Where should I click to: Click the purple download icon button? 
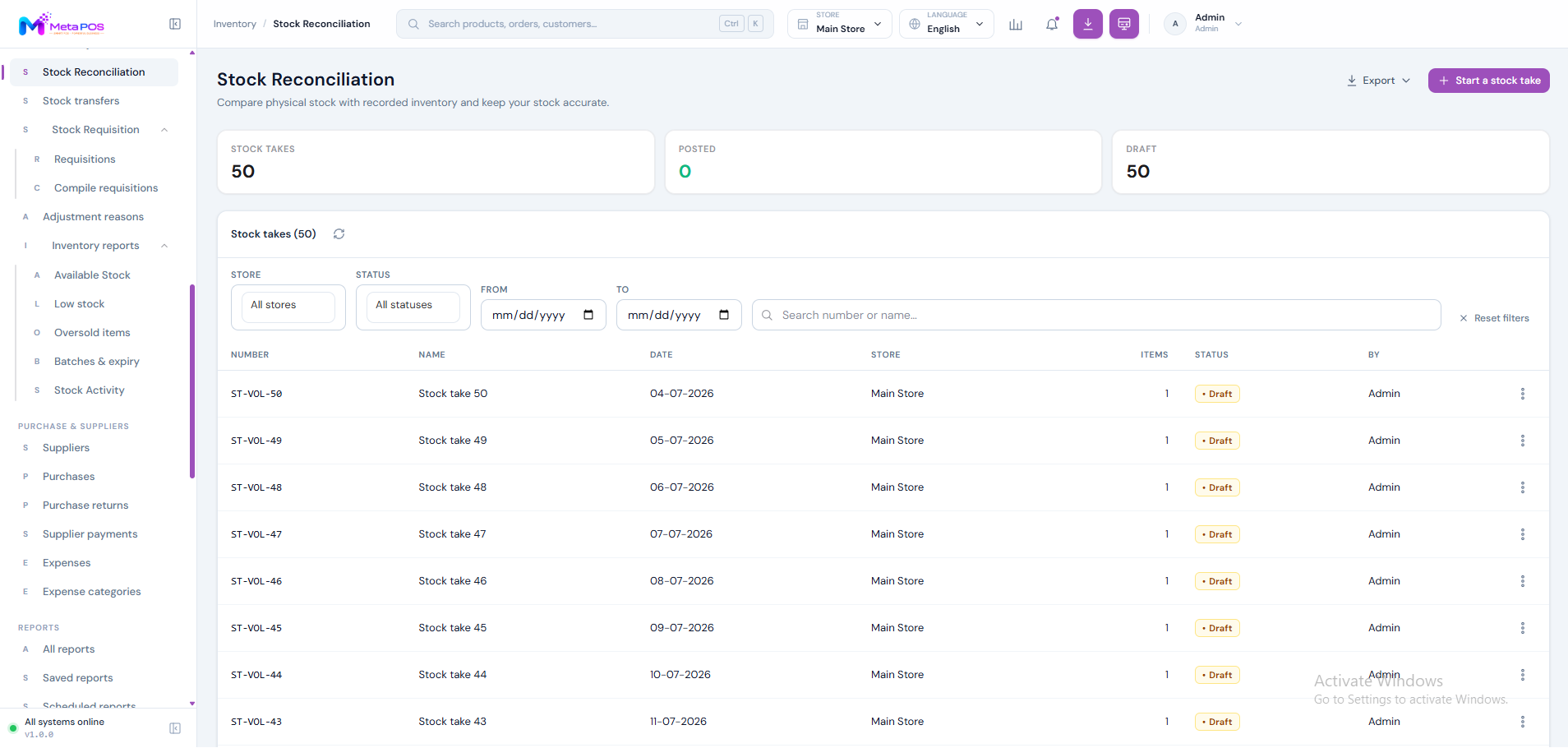[x=1088, y=24]
